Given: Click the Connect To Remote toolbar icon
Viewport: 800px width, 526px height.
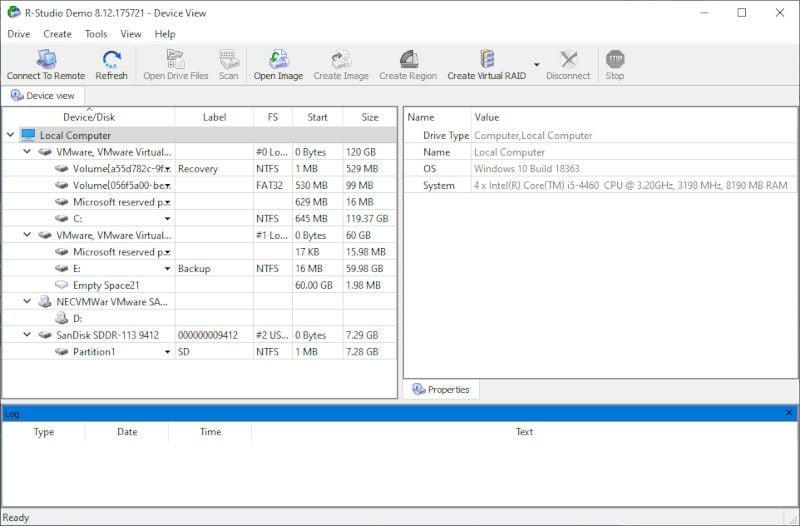Looking at the screenshot, I should coord(46,59).
